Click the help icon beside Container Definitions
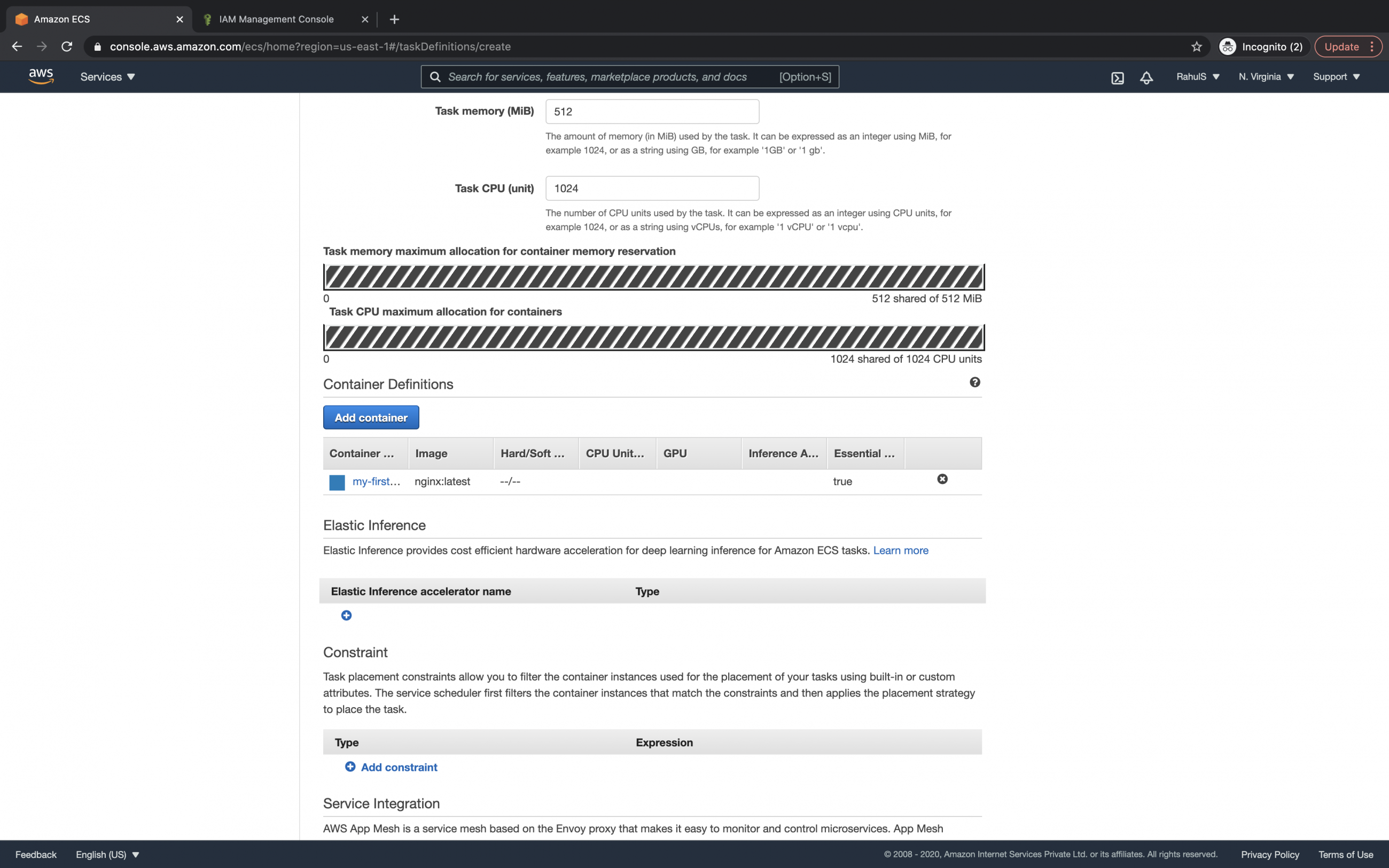The height and width of the screenshot is (868, 1389). 974,382
